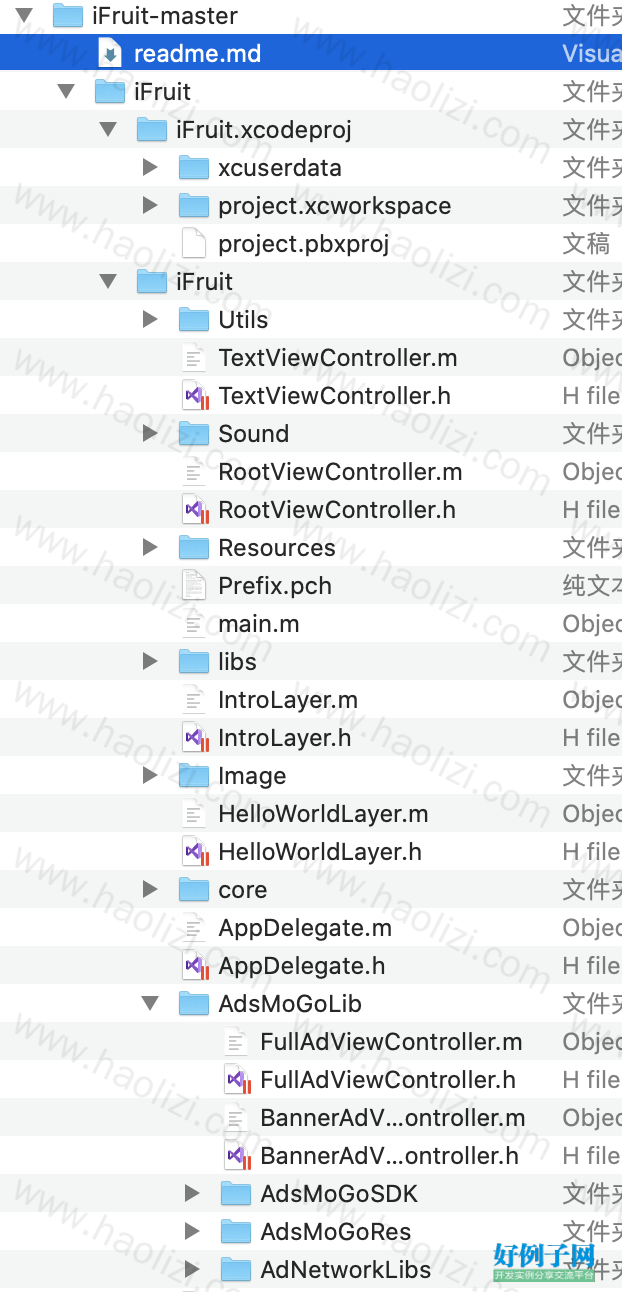Expand the AdsMoGoSDK folder triangle
Image resolution: width=622 pixels, height=1292 pixels.
click(192, 1194)
